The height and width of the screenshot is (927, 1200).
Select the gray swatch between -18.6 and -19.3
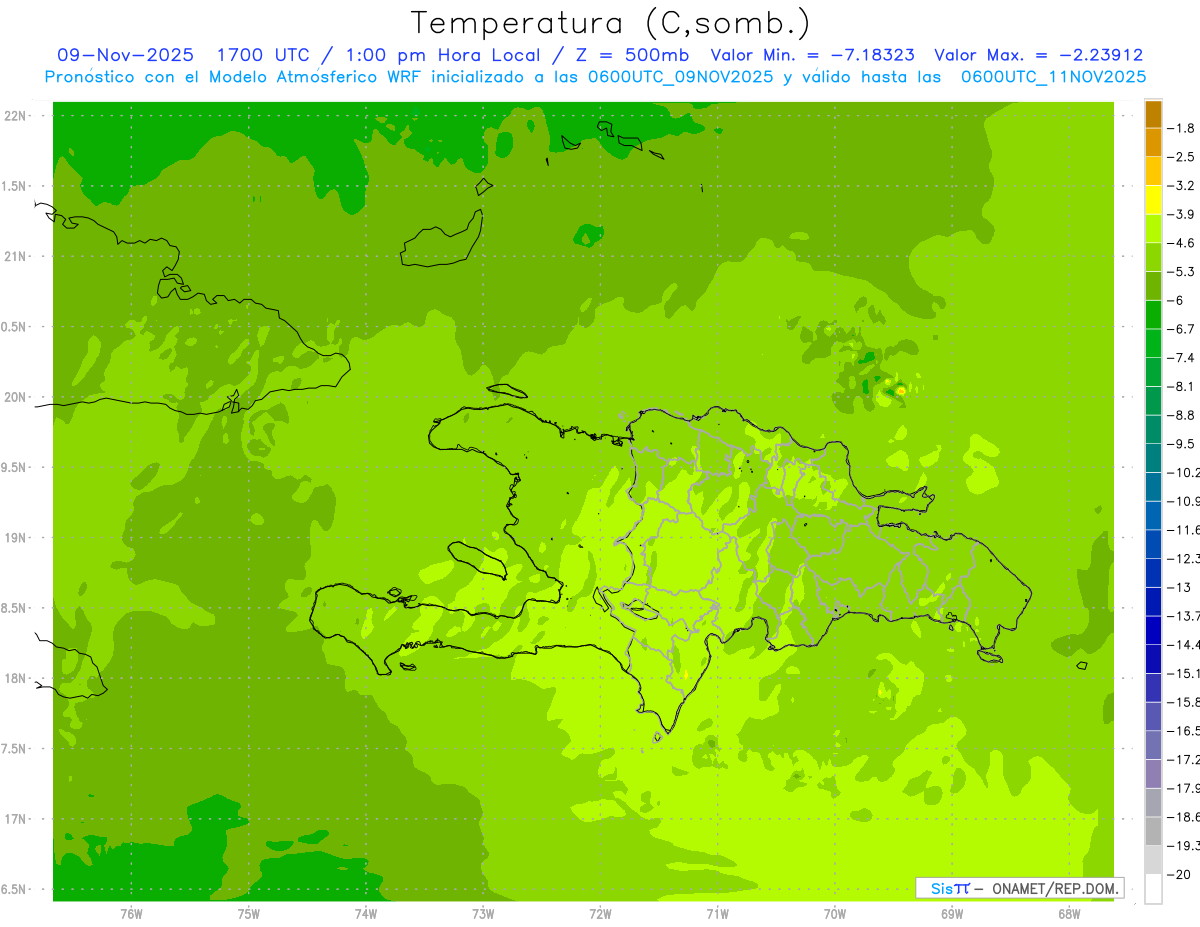[x=1153, y=831]
